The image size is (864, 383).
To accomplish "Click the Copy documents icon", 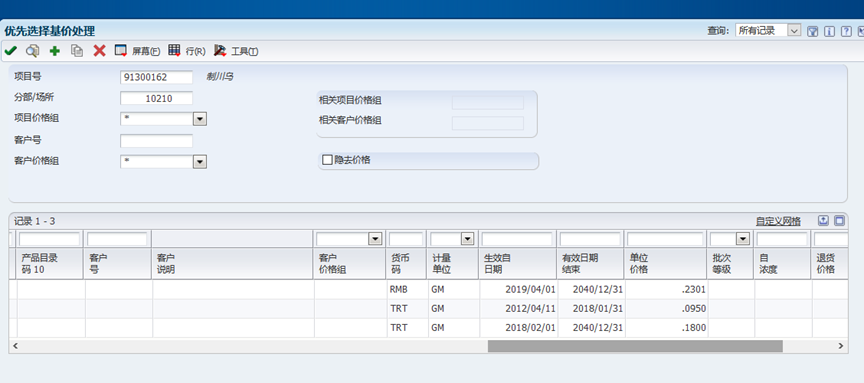I will pos(77,51).
